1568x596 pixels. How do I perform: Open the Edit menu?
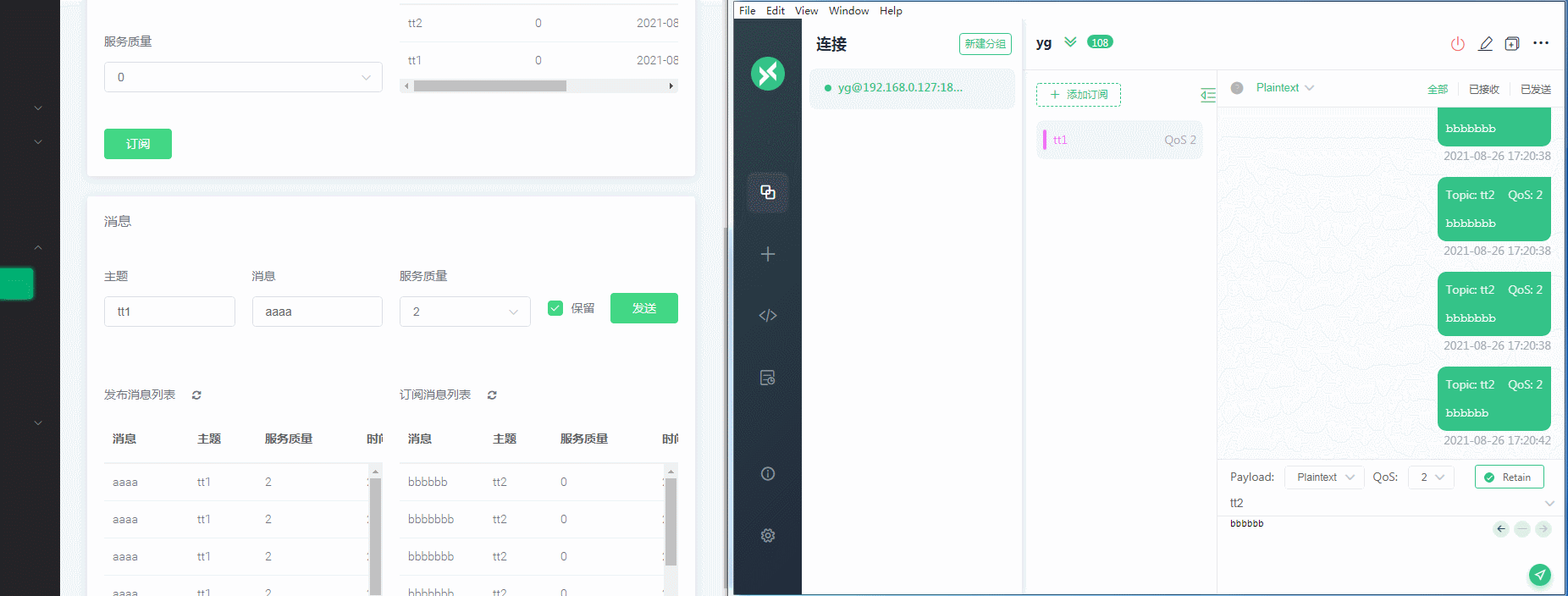pos(776,11)
